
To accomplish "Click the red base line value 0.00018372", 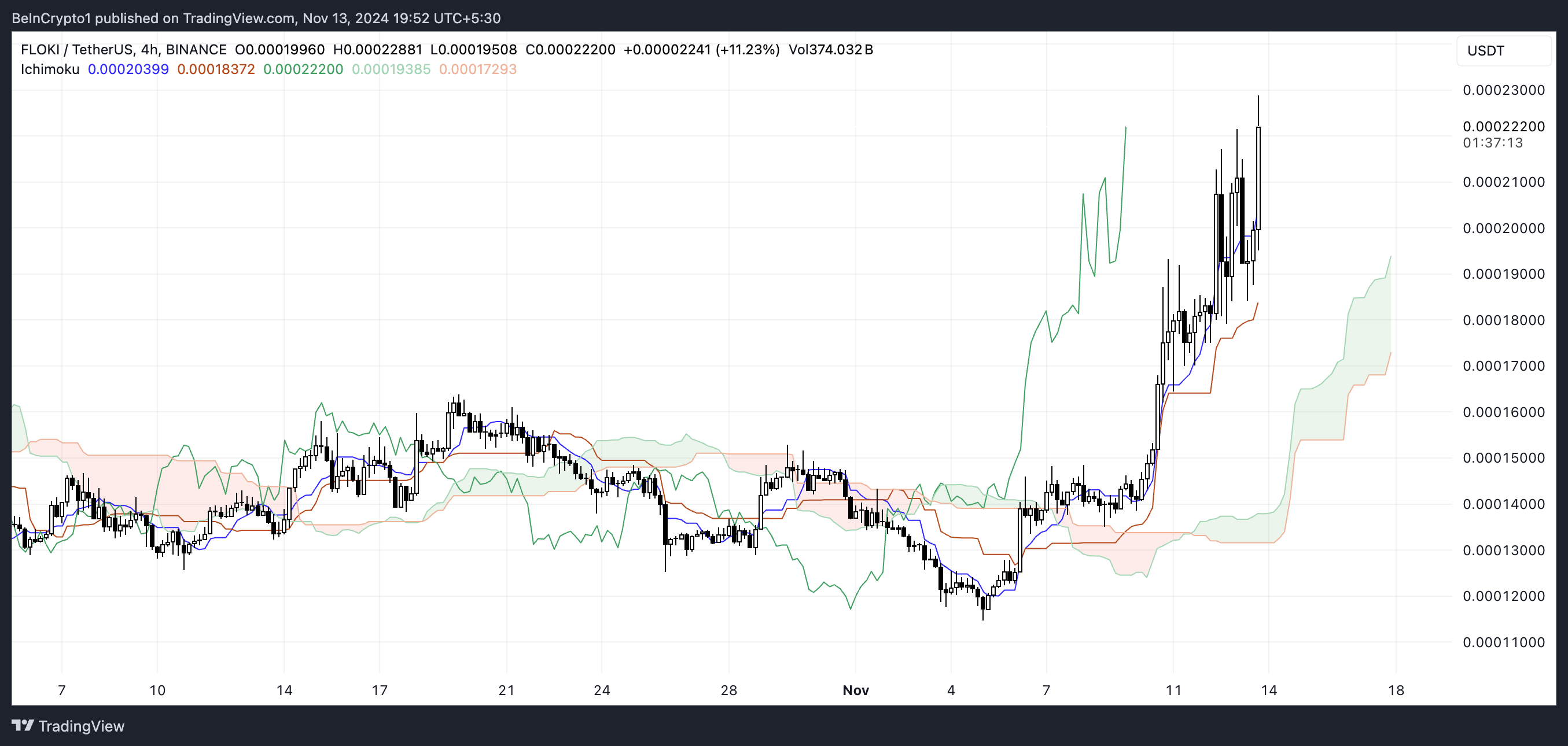I will pyautogui.click(x=215, y=69).
